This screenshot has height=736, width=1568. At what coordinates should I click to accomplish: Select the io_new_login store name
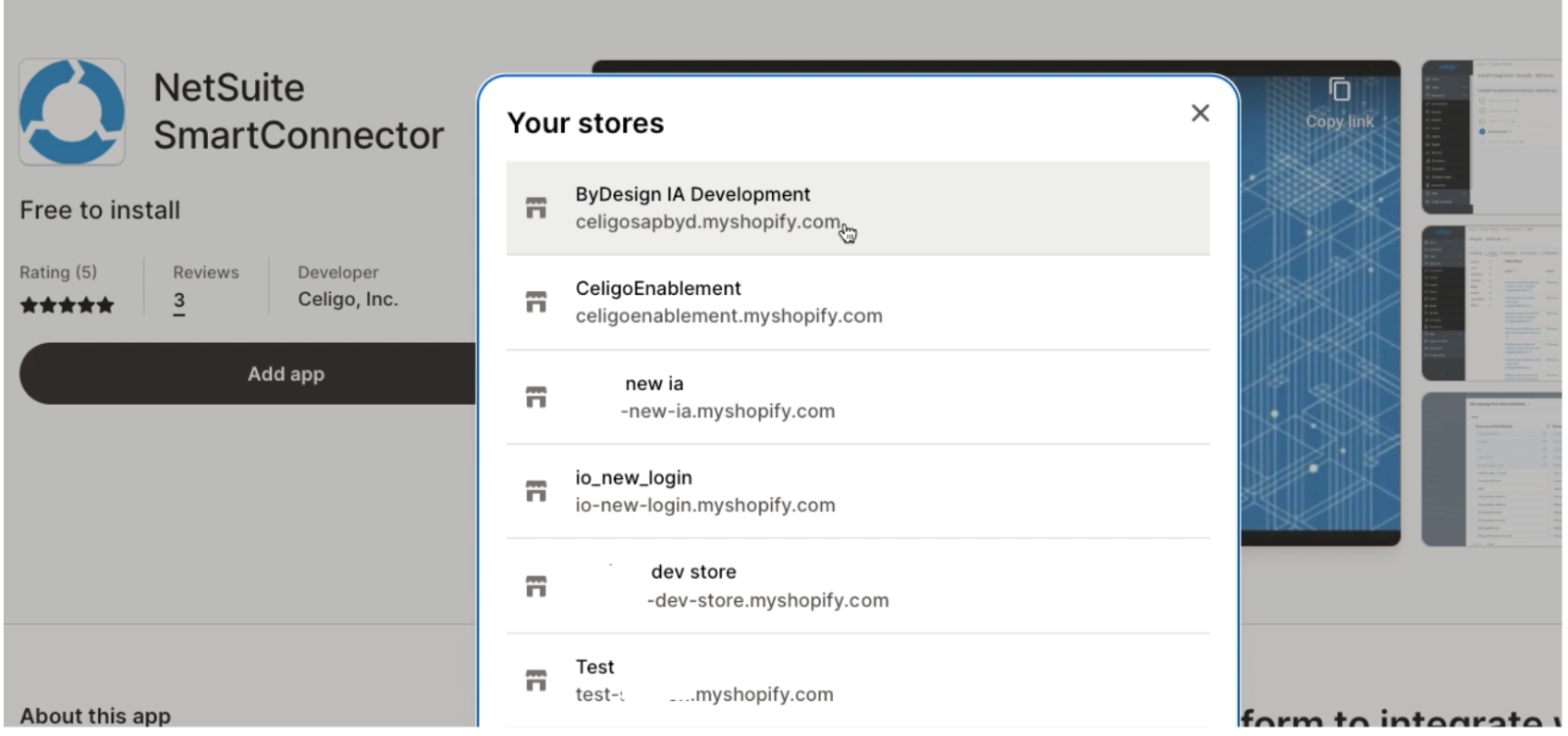click(x=633, y=478)
